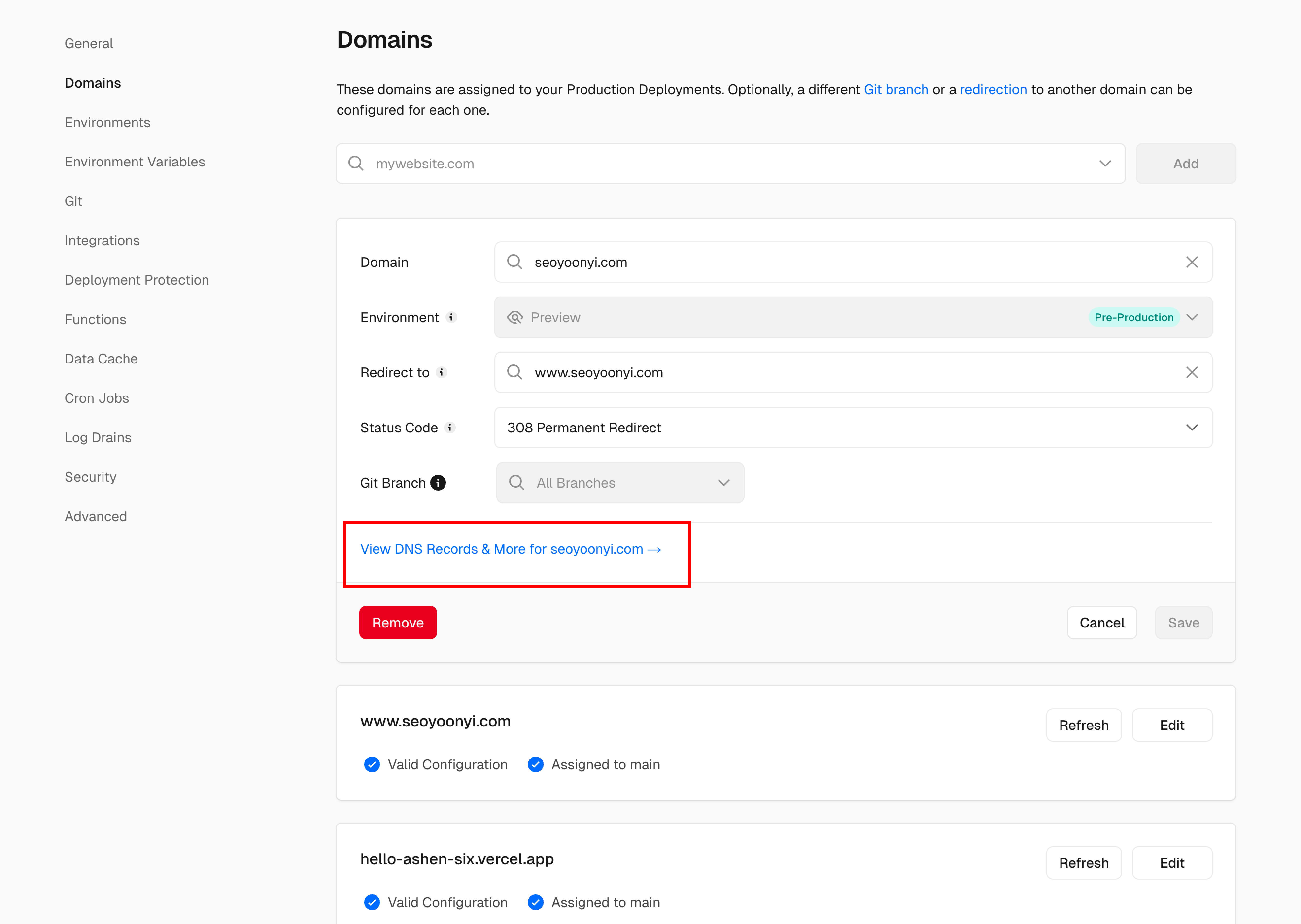
Task: Click the Git Branch info icon
Action: tap(438, 482)
